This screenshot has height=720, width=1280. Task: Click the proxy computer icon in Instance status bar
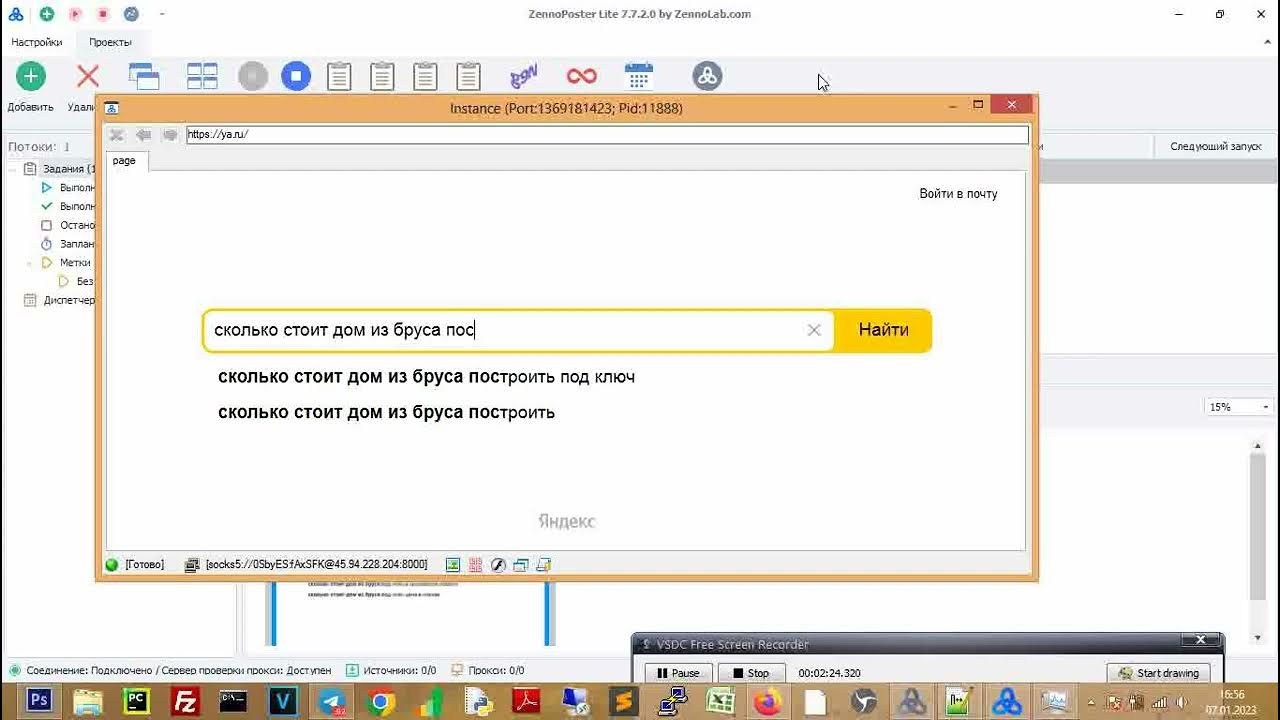(192, 565)
